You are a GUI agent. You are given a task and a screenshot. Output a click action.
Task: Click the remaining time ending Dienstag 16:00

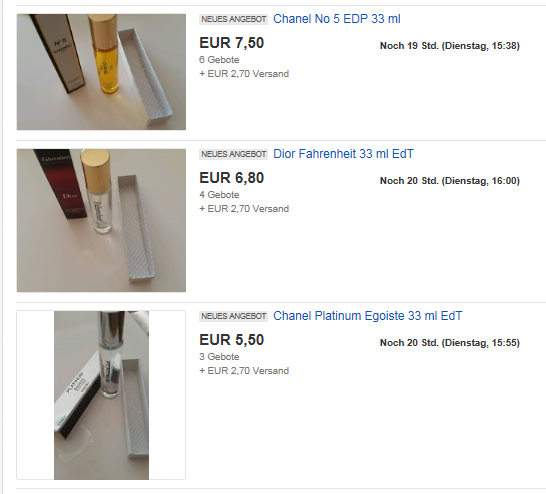(450, 181)
